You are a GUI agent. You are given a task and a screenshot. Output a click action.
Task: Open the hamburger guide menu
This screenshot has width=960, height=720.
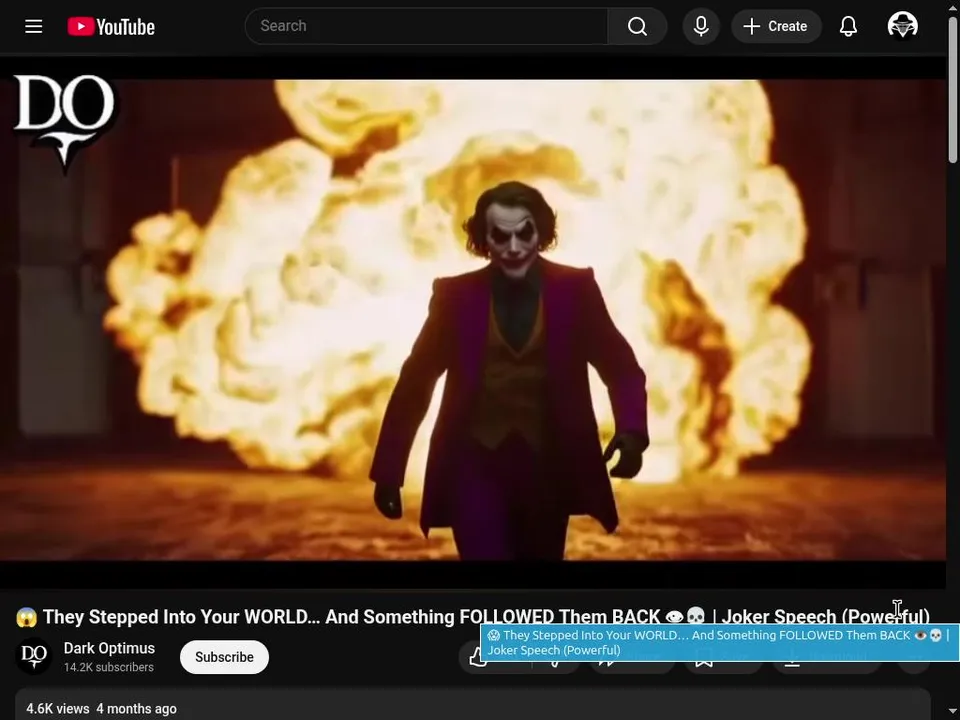pyautogui.click(x=34, y=26)
